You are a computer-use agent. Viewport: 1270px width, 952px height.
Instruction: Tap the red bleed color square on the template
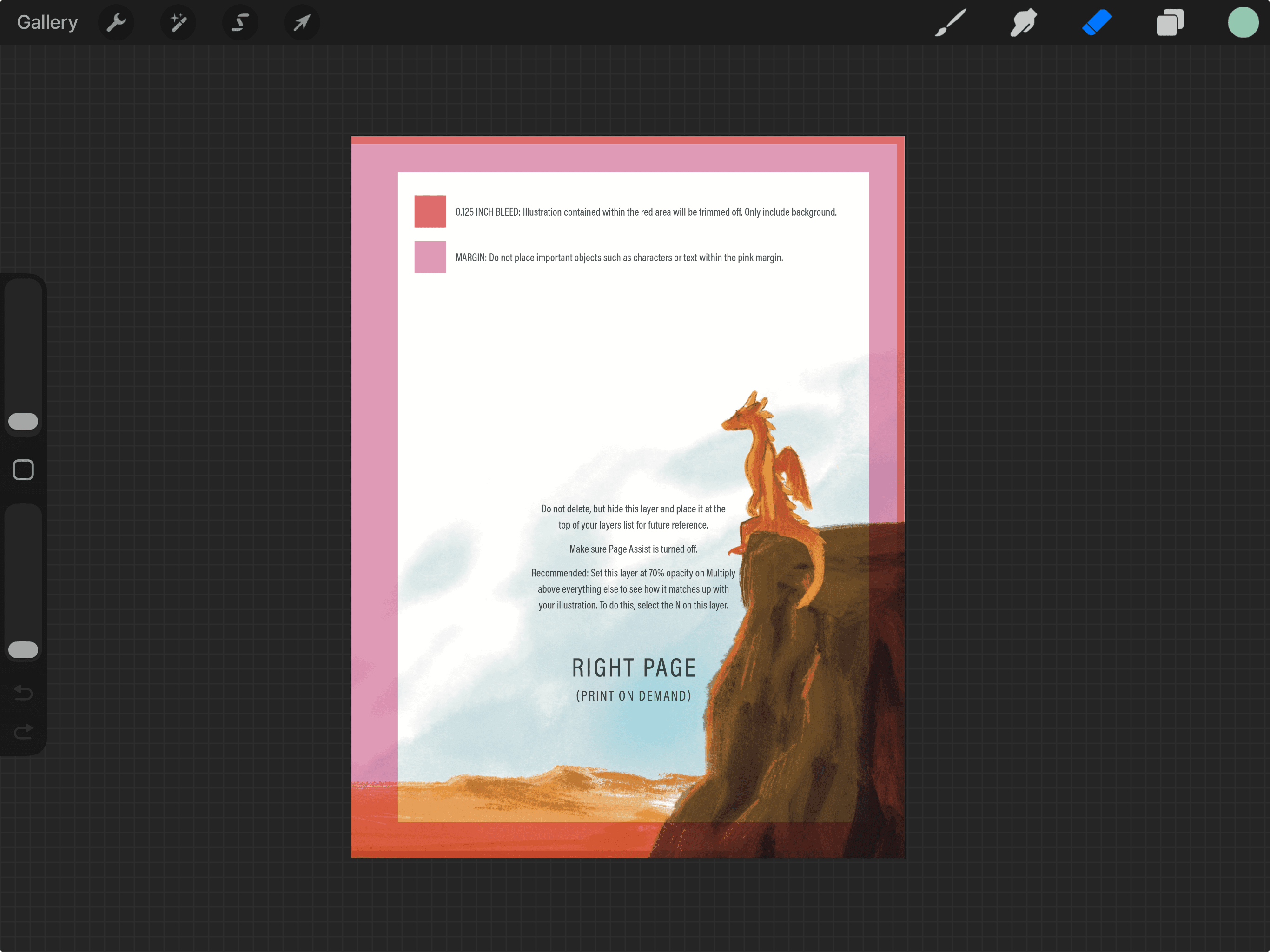[430, 212]
